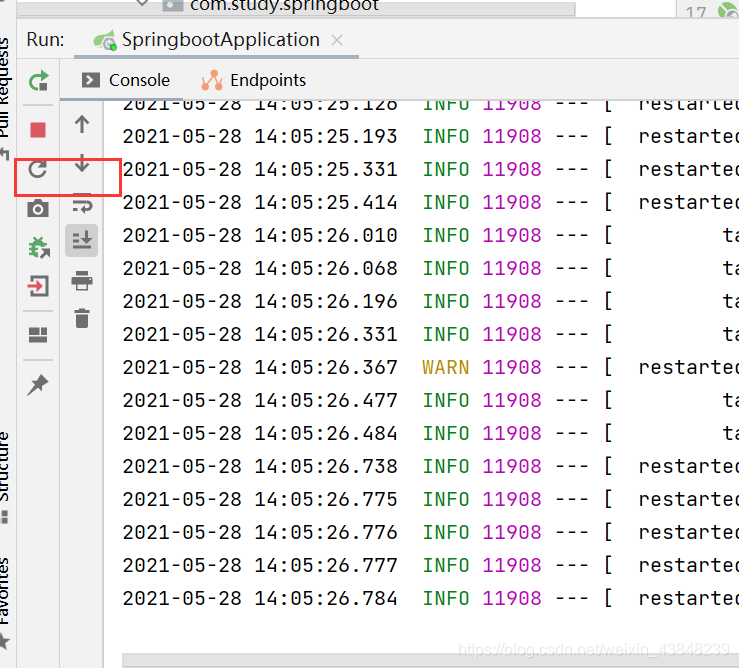Jump down the stack trace with the down arrow
The height and width of the screenshot is (668, 739).
click(82, 163)
